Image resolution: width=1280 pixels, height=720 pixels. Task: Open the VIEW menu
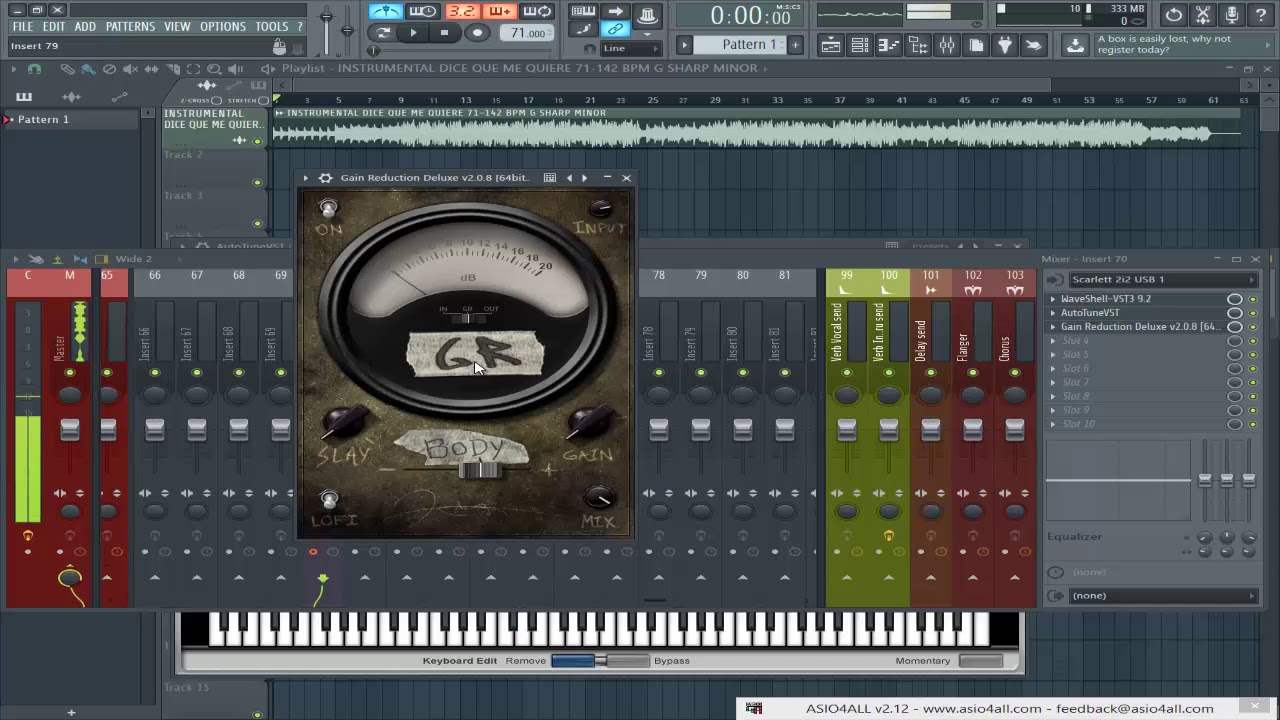click(177, 26)
